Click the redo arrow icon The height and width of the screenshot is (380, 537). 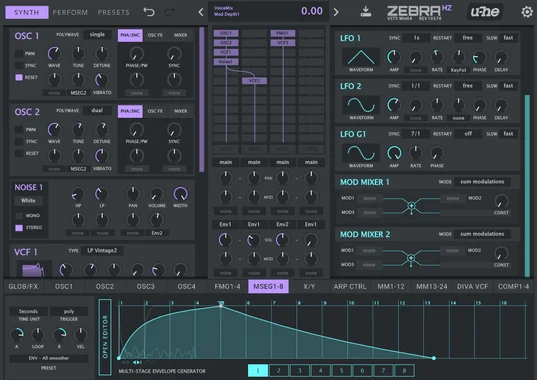[169, 12]
